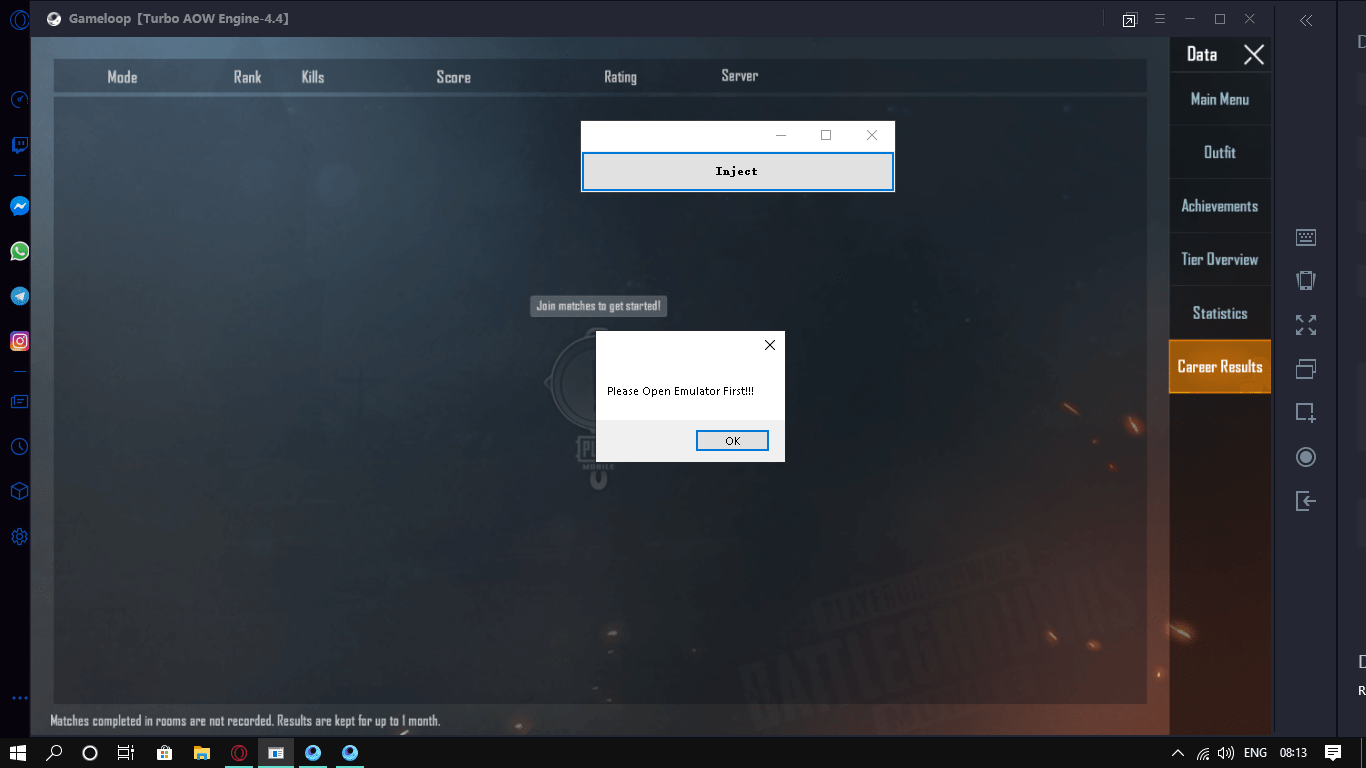The height and width of the screenshot is (768, 1366).
Task: Click the Rank column header
Action: pyautogui.click(x=247, y=77)
